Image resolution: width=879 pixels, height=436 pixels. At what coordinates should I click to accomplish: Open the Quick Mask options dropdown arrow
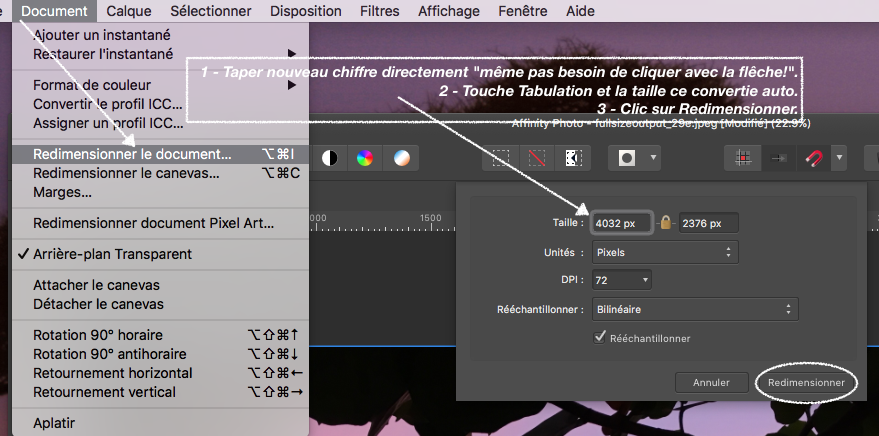[x=653, y=159]
